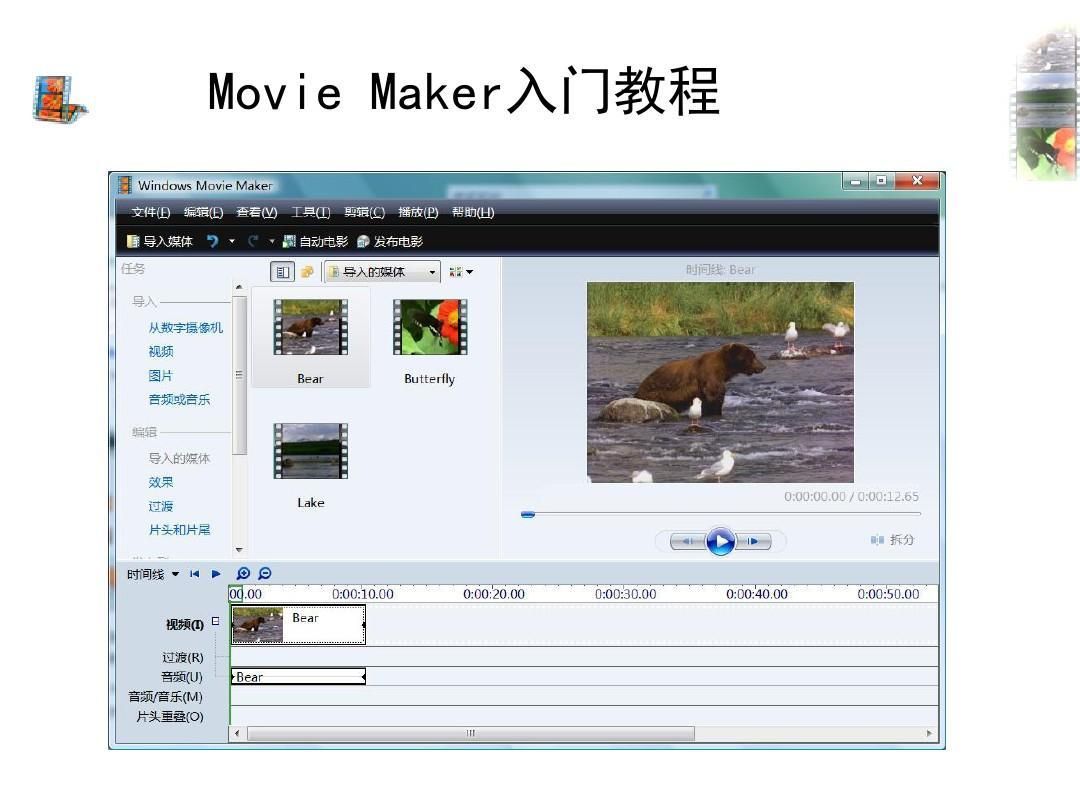Minimize the Windows Movie Maker window

pos(855,182)
